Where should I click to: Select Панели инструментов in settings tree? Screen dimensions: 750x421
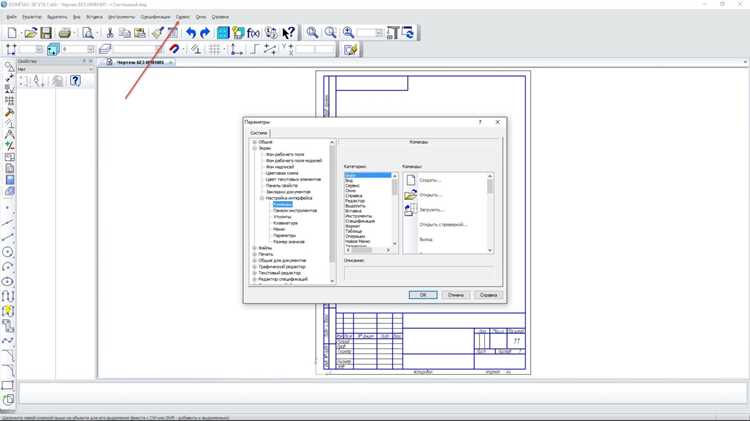point(295,210)
